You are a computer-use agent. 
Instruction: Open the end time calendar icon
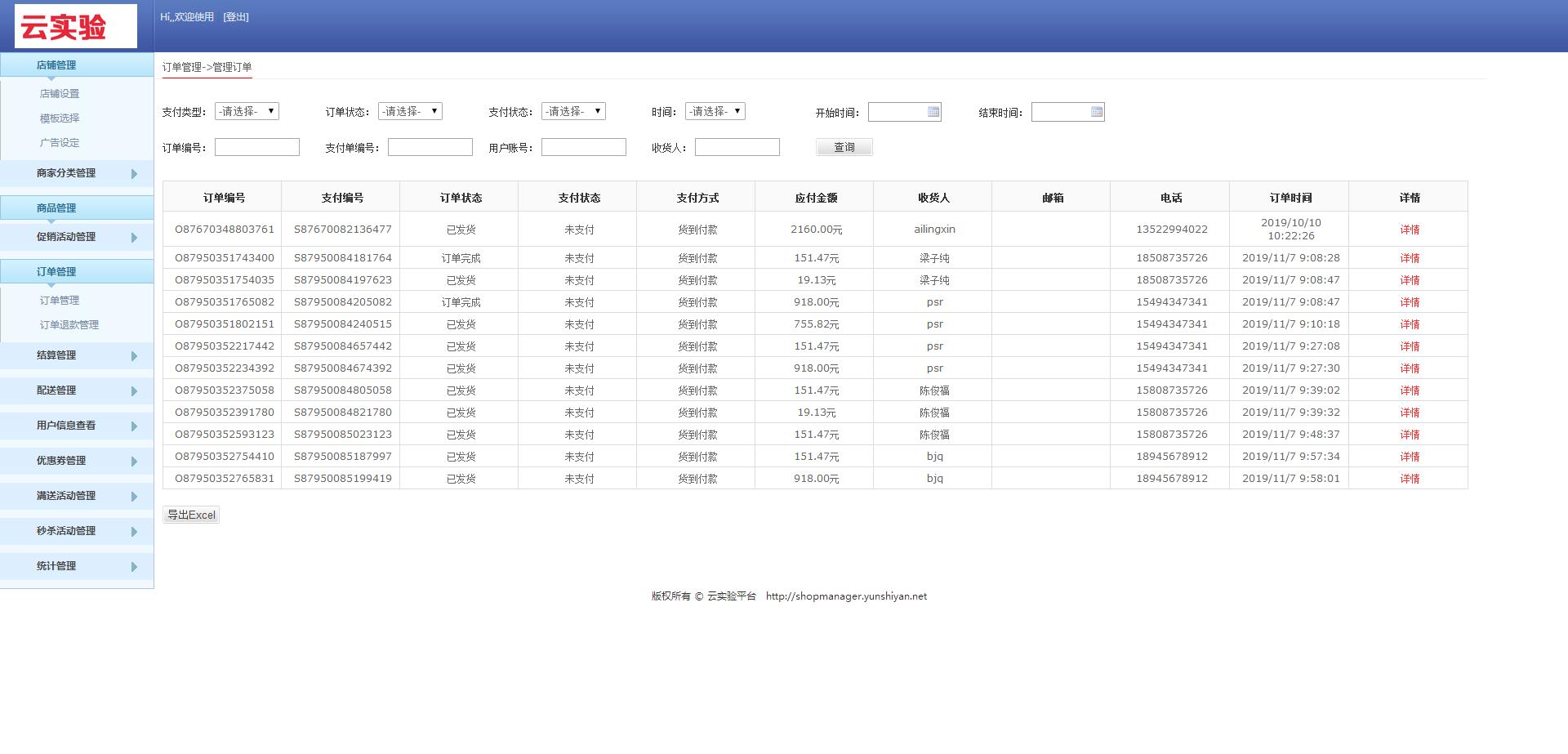point(1096,112)
